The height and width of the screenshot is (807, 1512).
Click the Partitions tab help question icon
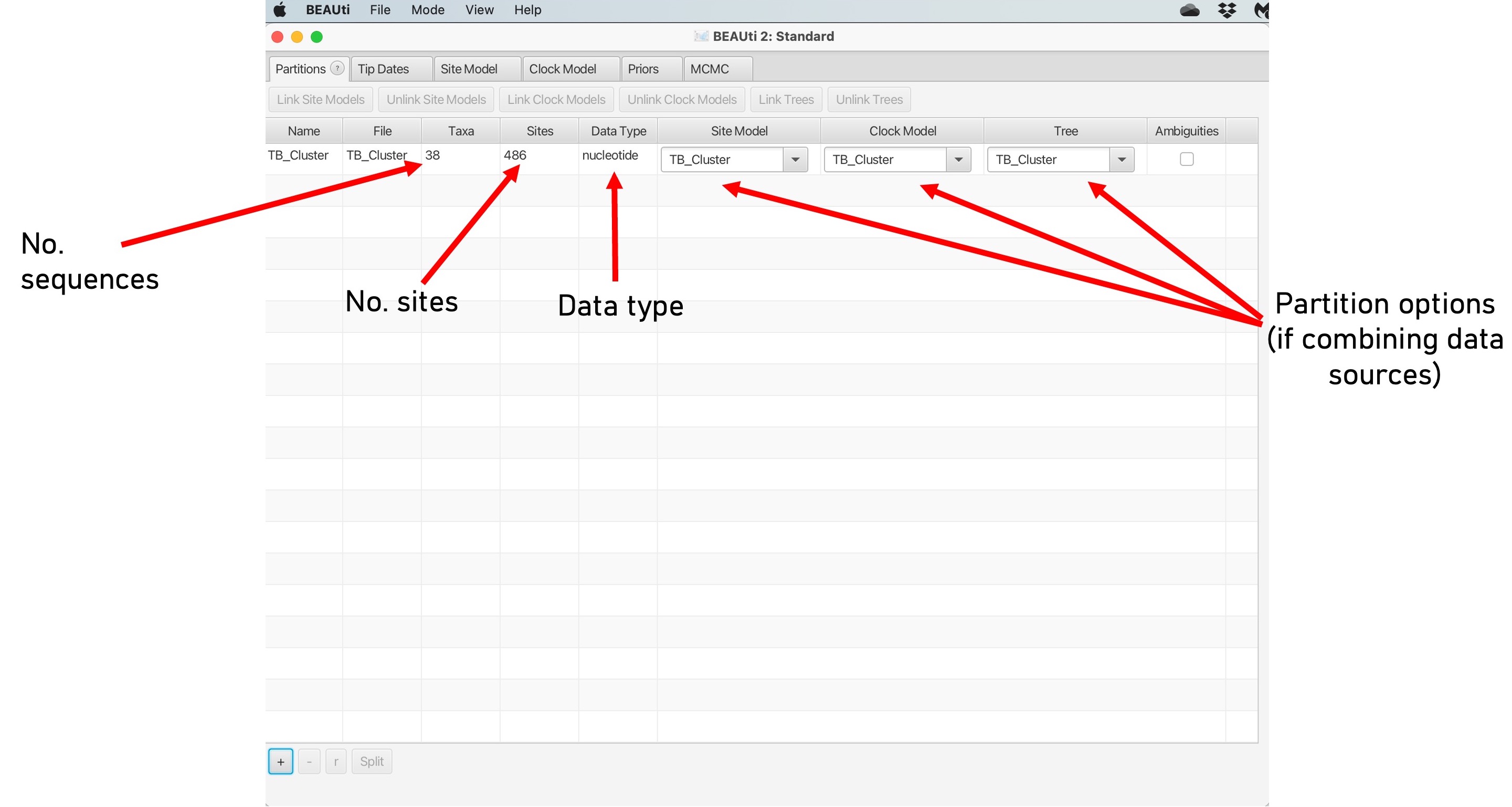(337, 68)
